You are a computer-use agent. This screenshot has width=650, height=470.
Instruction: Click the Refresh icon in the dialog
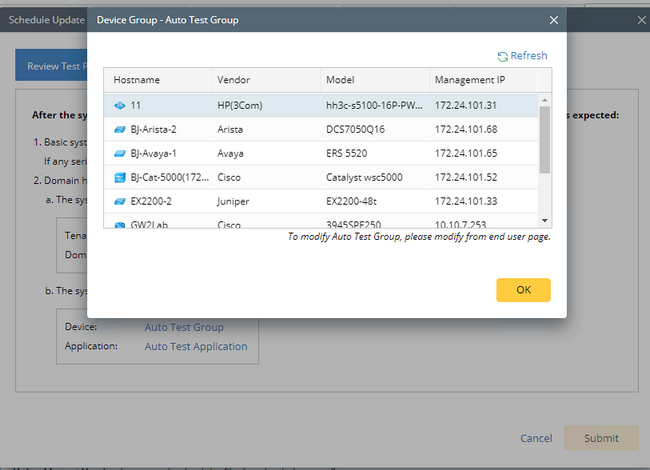pos(503,57)
